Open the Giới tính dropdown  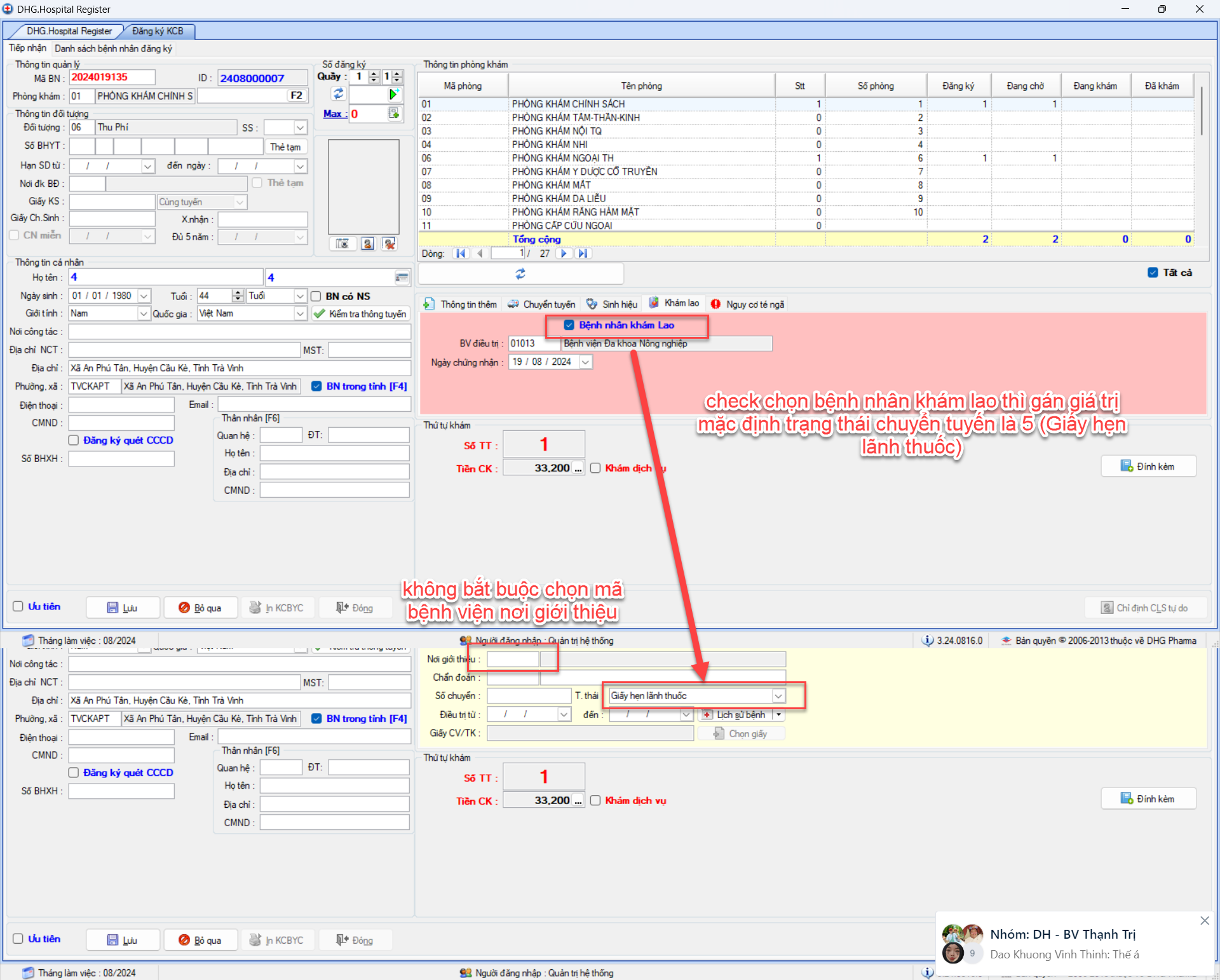point(144,314)
